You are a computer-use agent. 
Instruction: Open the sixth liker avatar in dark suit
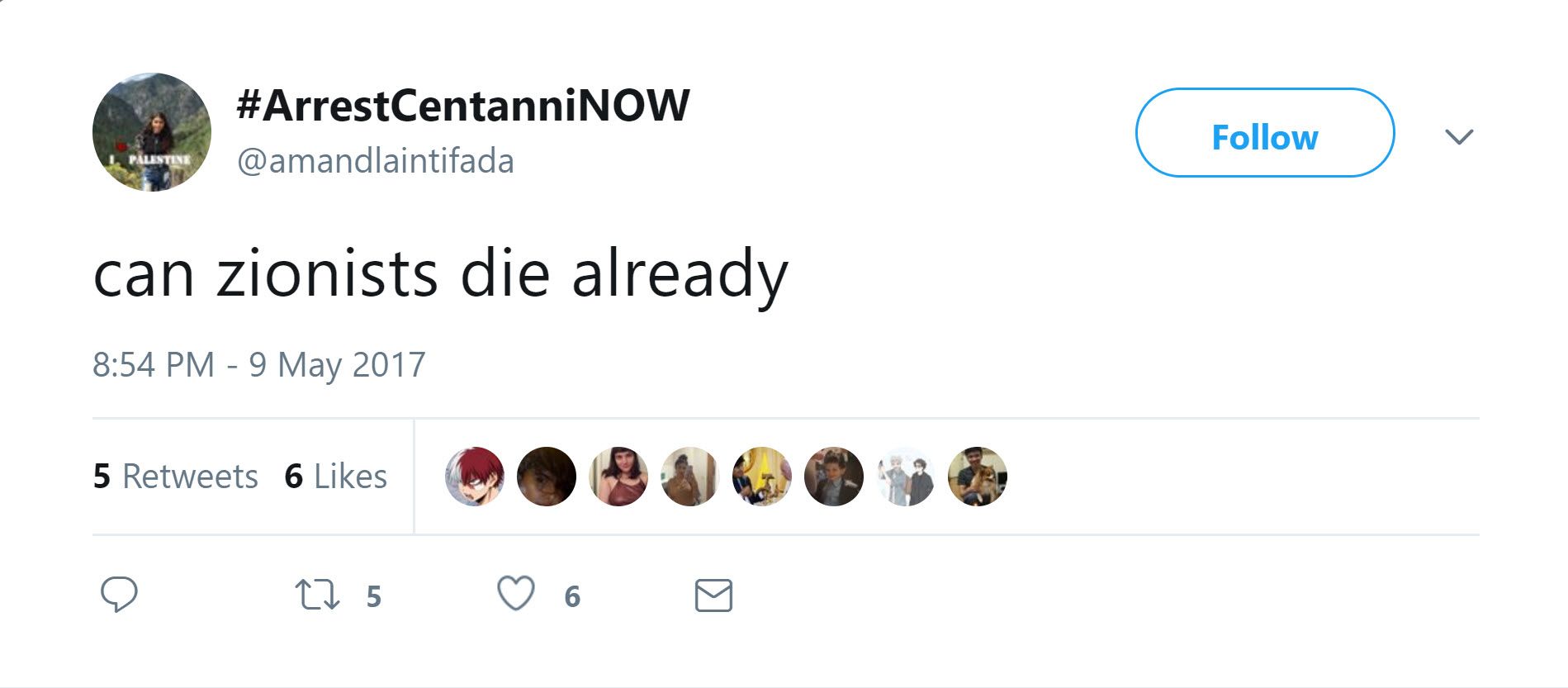tap(834, 477)
